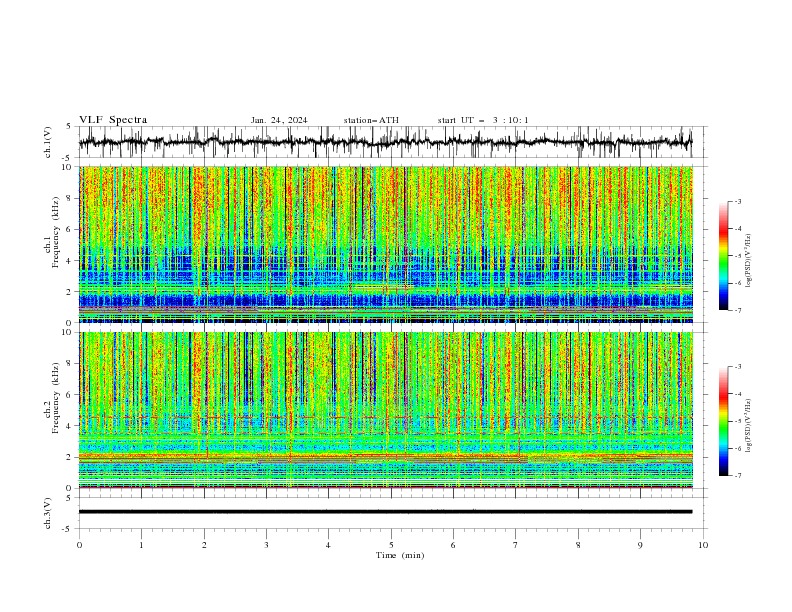
Task: Click the ch.3 flat black voltage trace
Action: (x=385, y=512)
